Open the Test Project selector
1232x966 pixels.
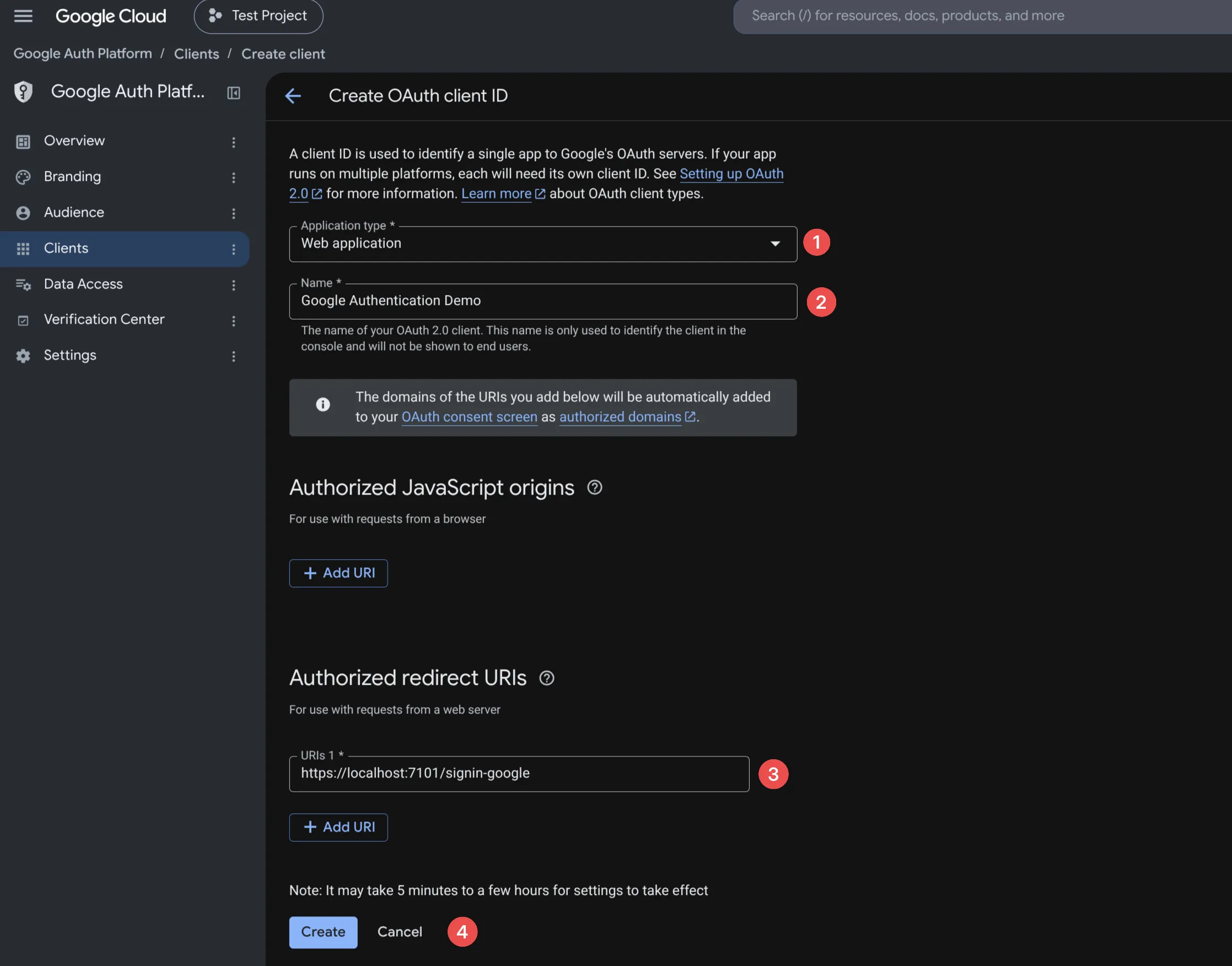259,16
